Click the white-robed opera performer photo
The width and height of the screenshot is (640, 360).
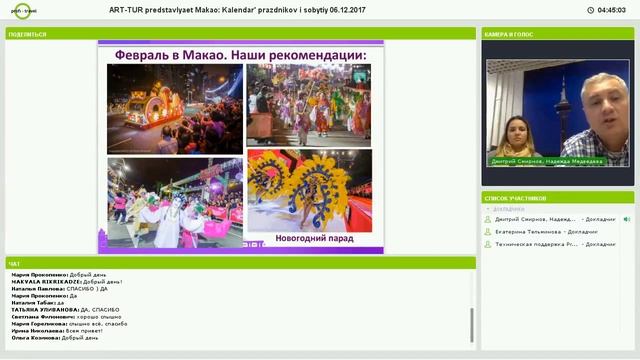coord(175,203)
